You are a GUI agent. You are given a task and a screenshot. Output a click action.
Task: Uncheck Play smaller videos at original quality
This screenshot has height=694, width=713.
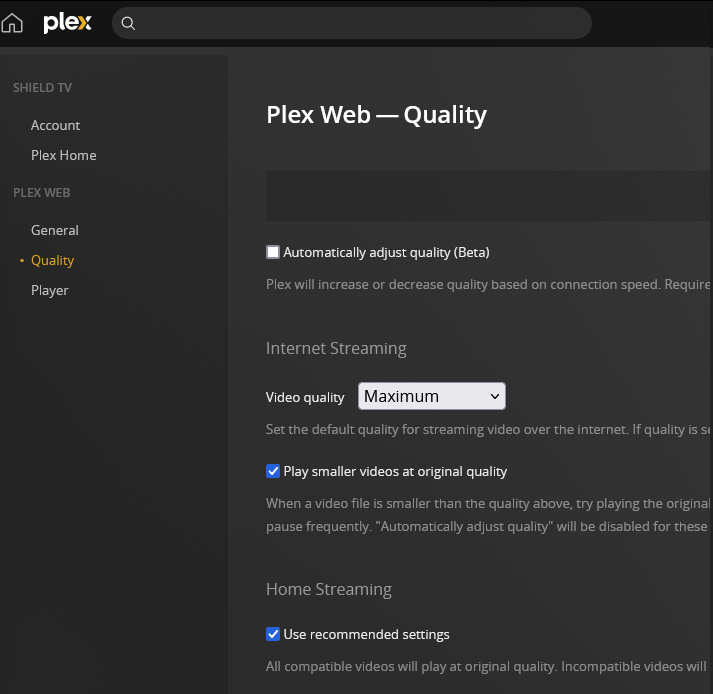point(273,471)
